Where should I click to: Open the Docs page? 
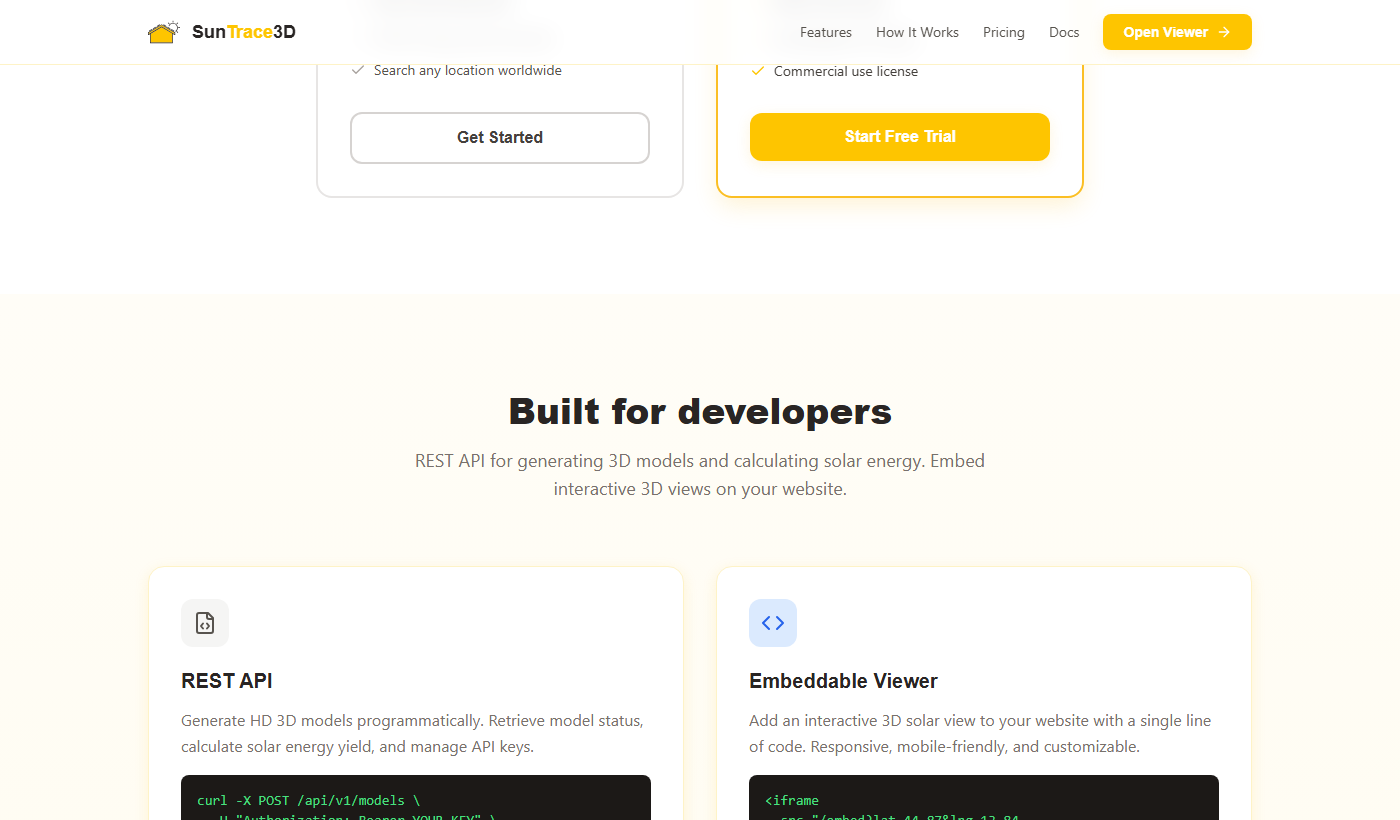[1063, 32]
